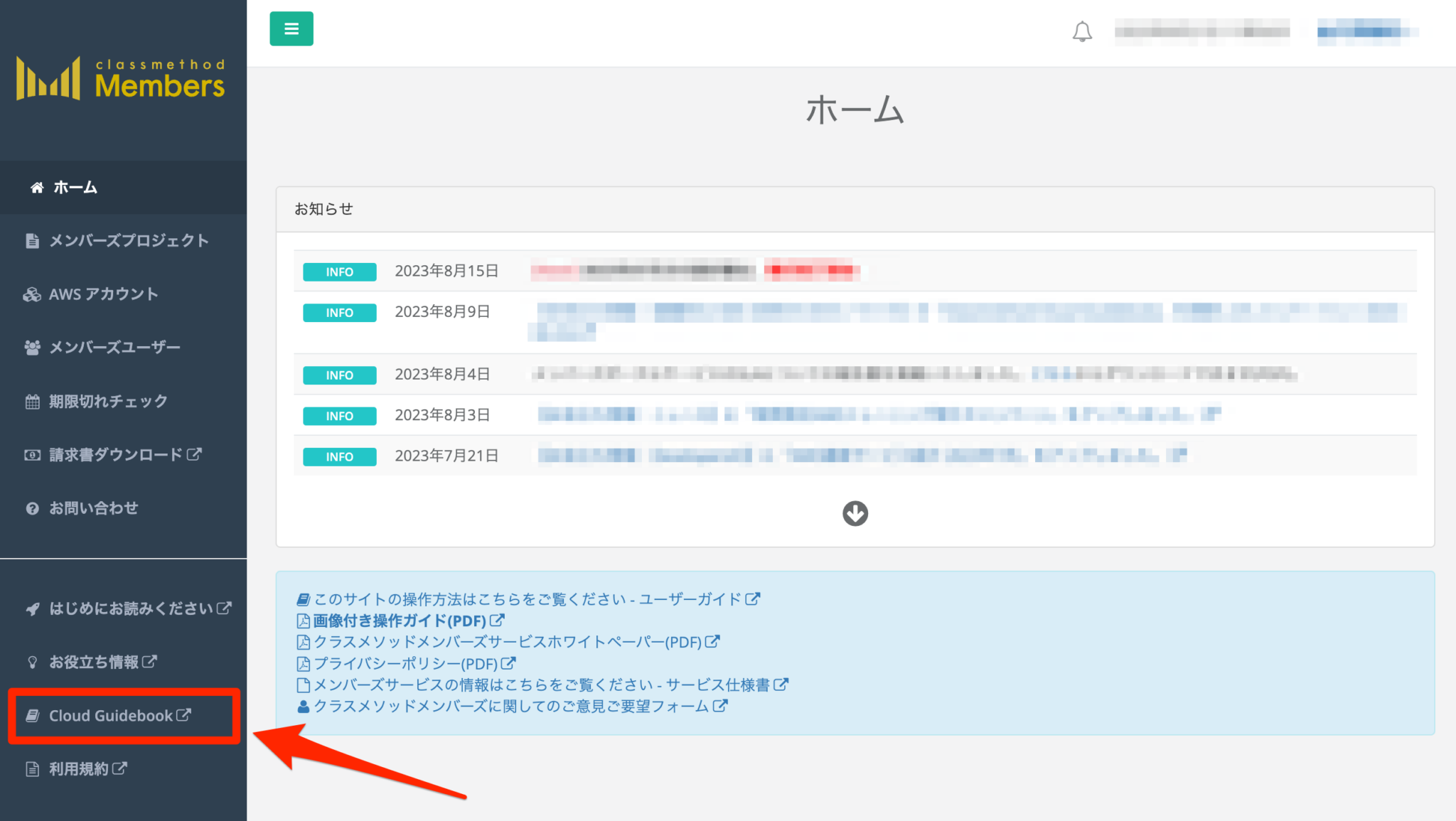This screenshot has height=821, width=1456.
Task: Open 画像付き操作ガイド(PDF)
Action: pyautogui.click(x=398, y=620)
